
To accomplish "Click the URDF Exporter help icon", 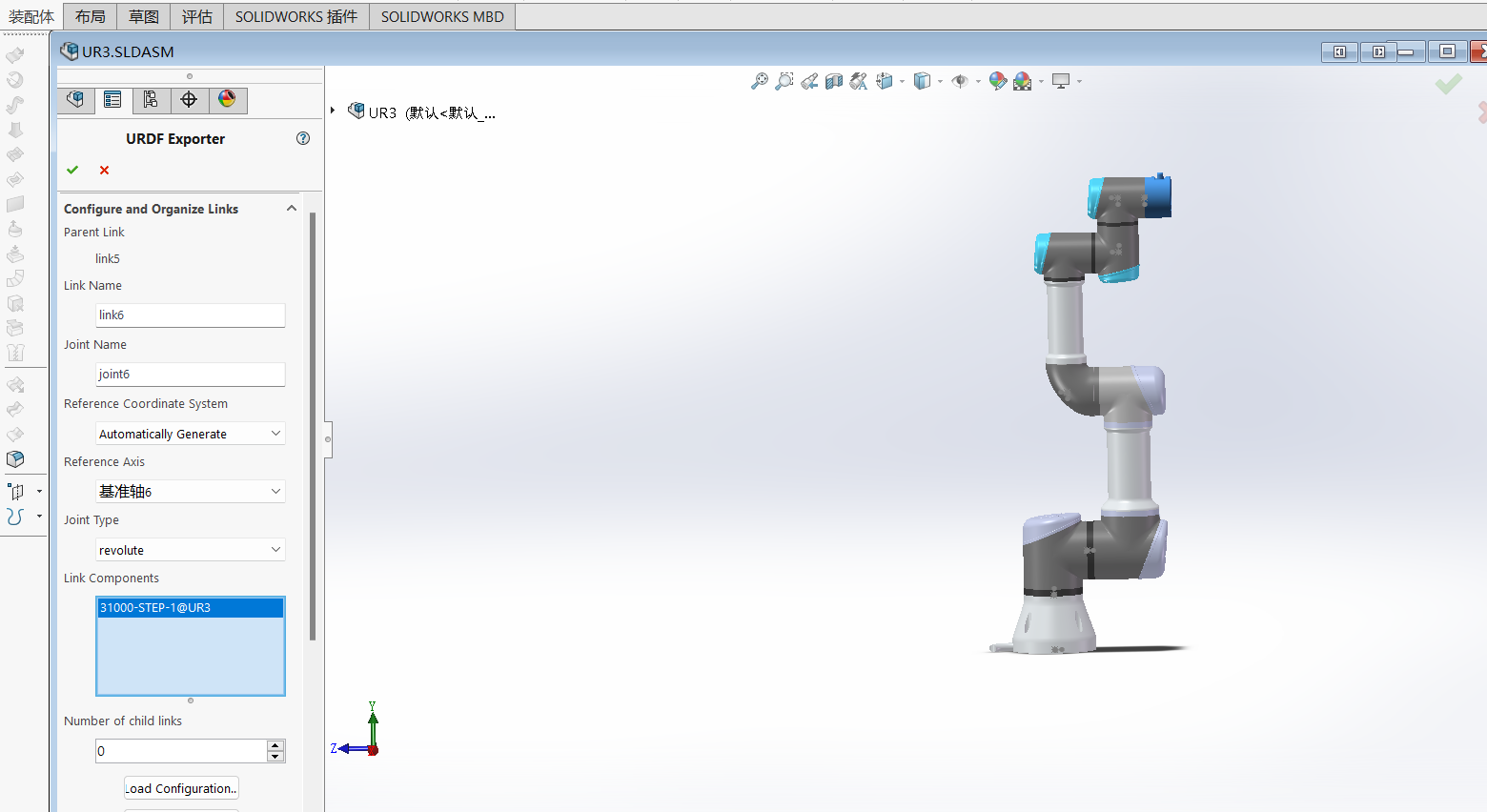I will (x=303, y=138).
